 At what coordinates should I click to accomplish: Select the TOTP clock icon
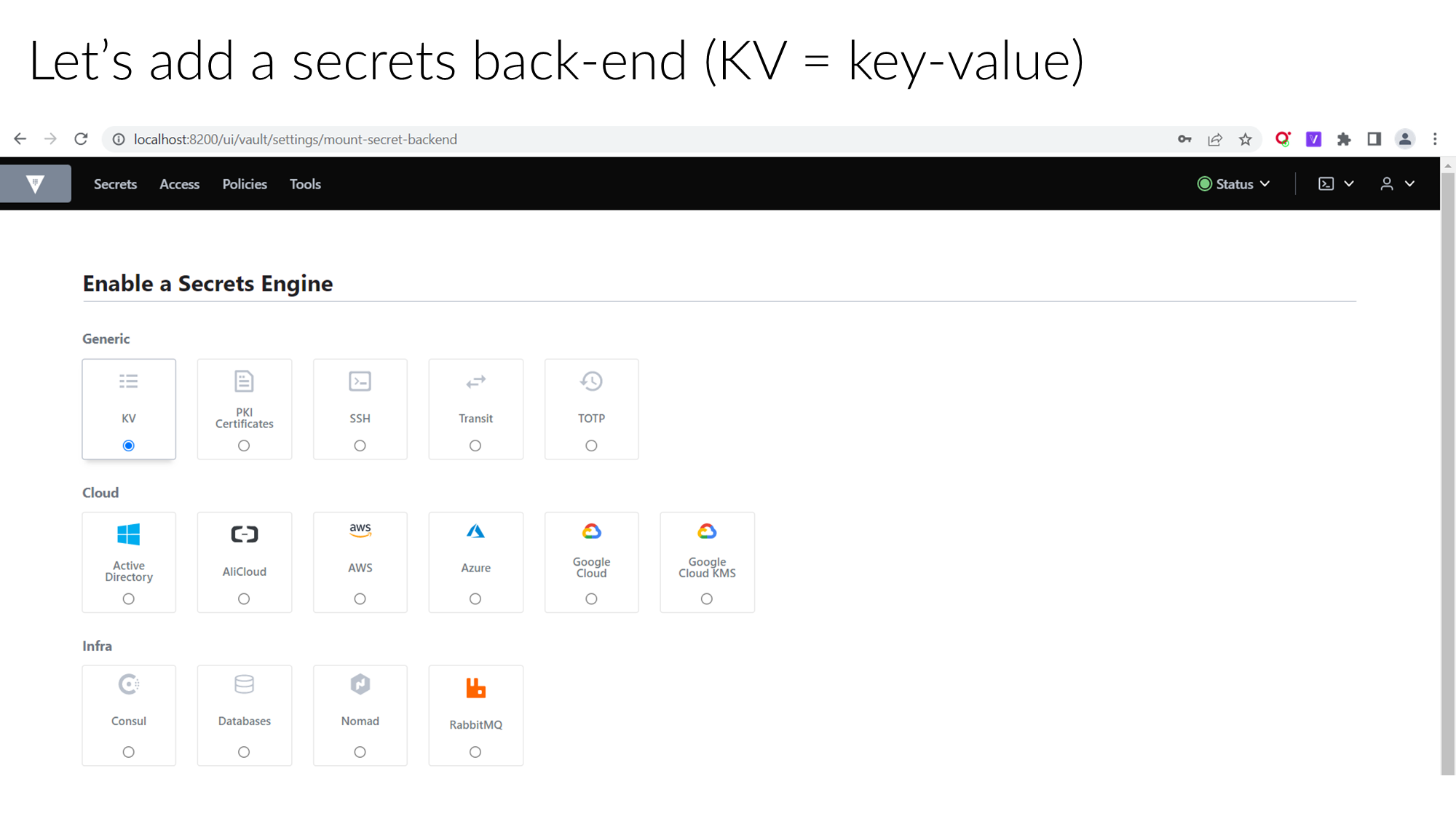[591, 381]
